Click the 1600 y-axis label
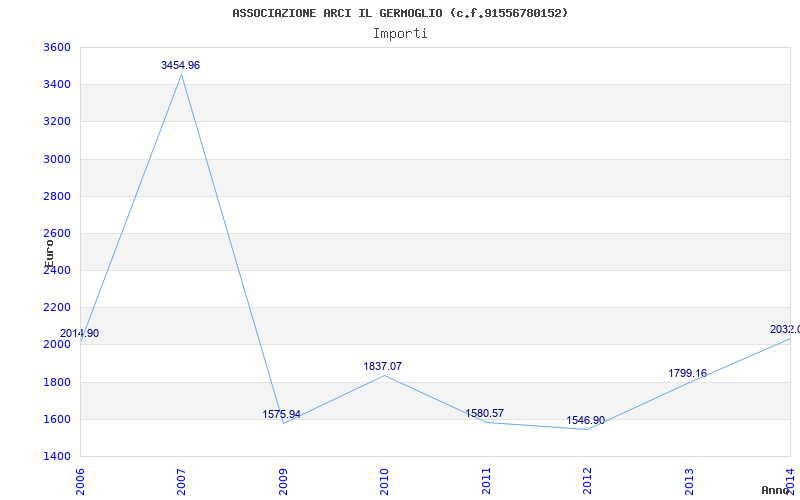Viewport: 800px width, 500px height. click(57, 419)
